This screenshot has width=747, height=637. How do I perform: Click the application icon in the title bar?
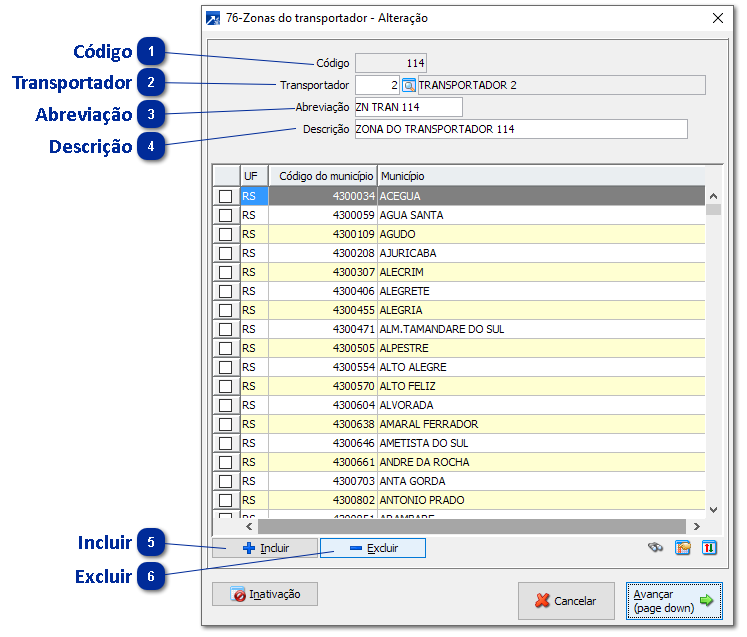click(213, 19)
